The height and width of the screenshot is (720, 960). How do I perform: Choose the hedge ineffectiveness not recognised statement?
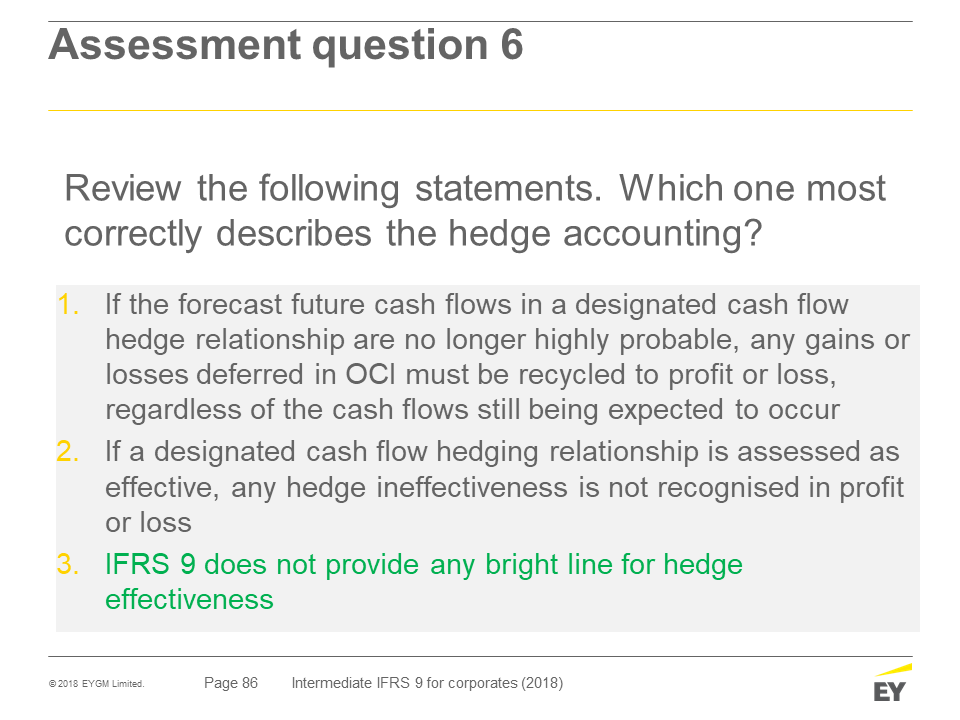(x=504, y=487)
